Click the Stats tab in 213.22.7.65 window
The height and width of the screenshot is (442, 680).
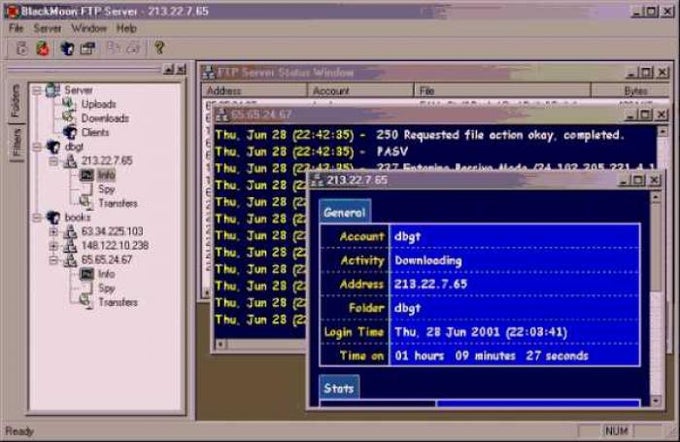coord(339,388)
